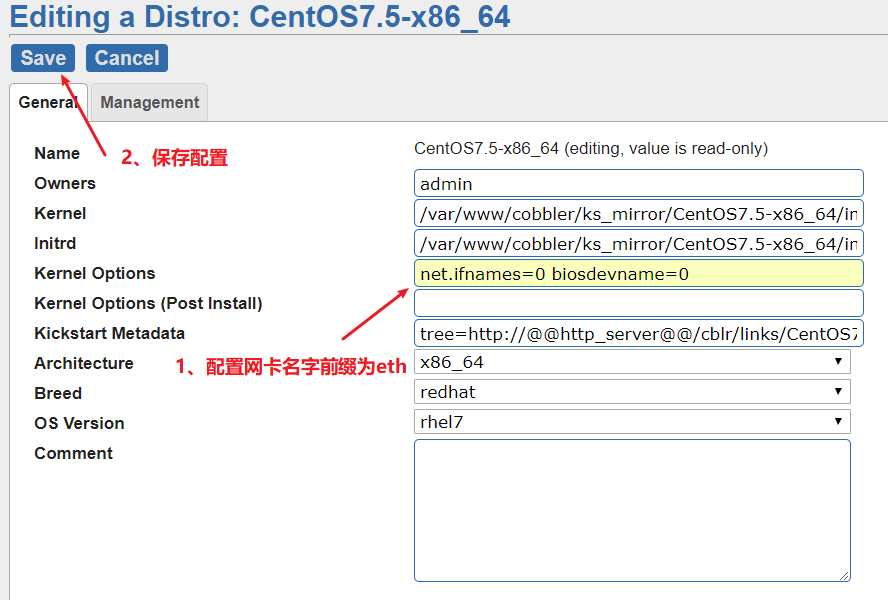
Task: Click the Save button
Action: coord(43,58)
